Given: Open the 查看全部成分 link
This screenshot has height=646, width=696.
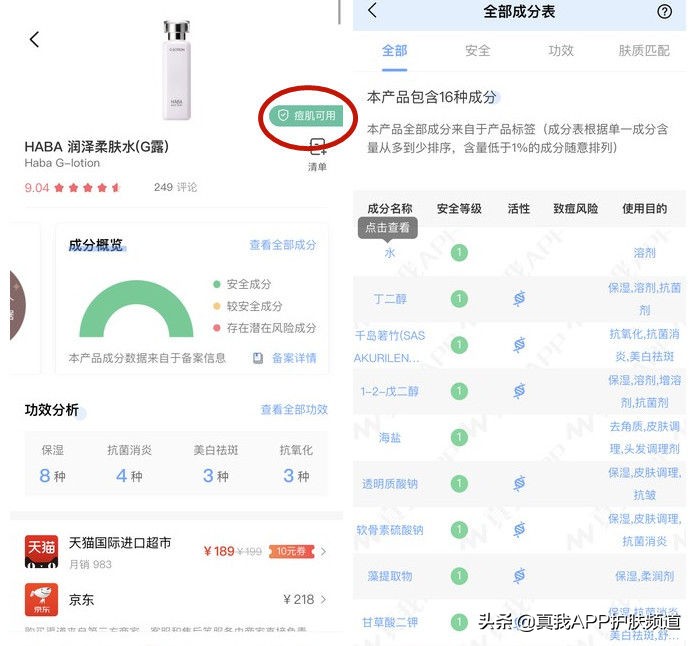Looking at the screenshot, I should [x=283, y=245].
